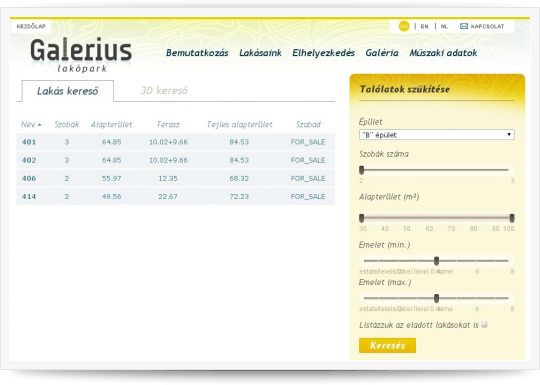This screenshot has width=540, height=385.
Task: Click the Emelet (max.) slider handle
Action: pos(436,298)
